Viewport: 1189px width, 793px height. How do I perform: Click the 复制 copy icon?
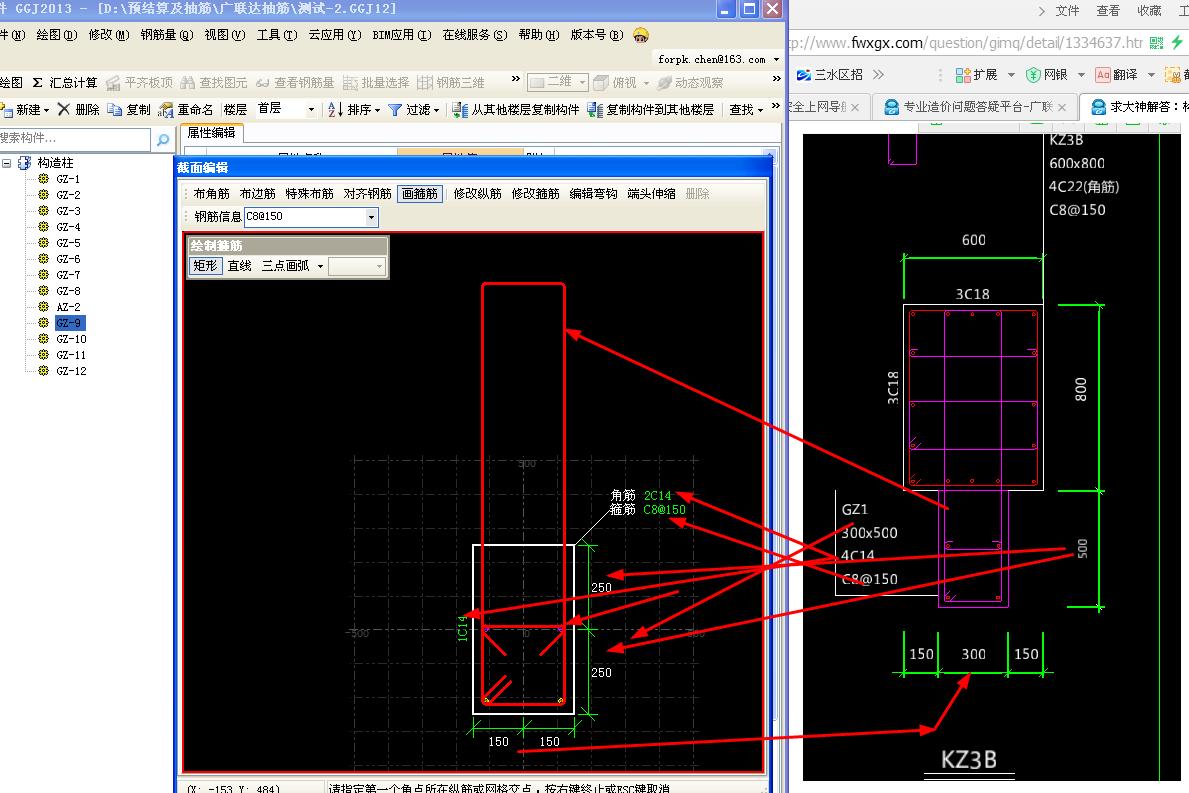tap(115, 110)
